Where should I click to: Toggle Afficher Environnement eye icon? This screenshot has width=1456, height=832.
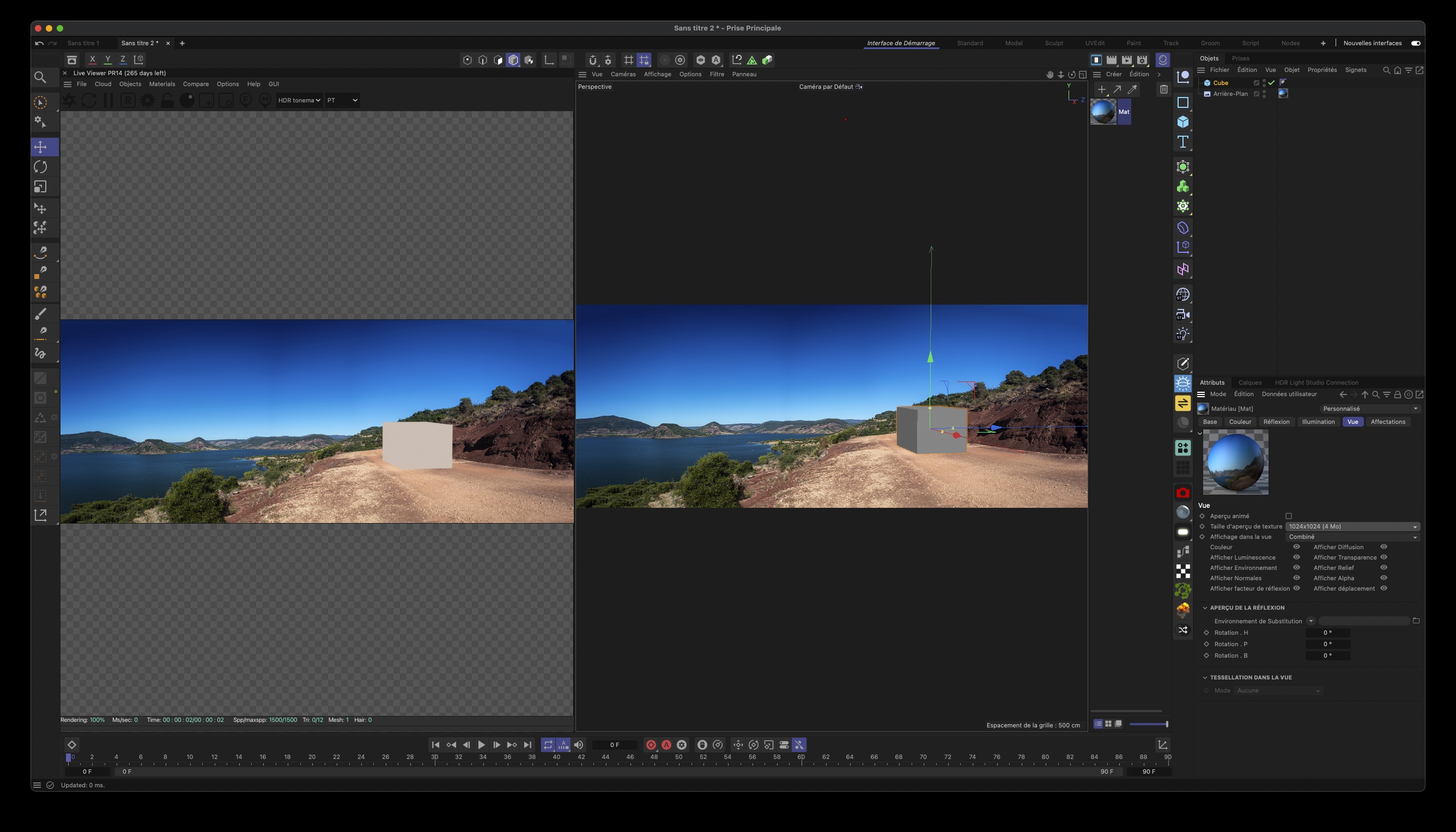1296,567
